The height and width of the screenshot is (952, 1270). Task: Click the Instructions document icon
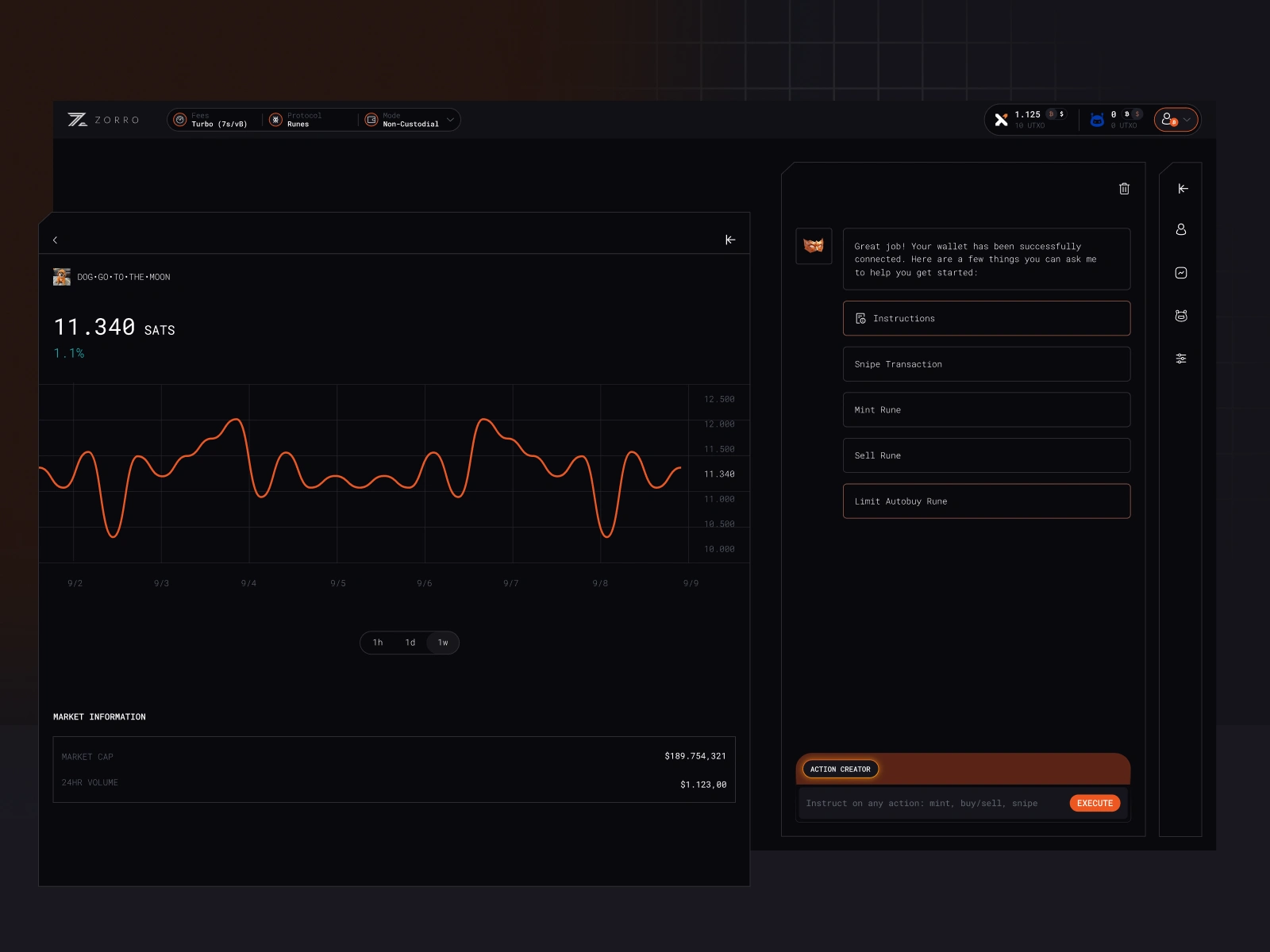tap(860, 318)
